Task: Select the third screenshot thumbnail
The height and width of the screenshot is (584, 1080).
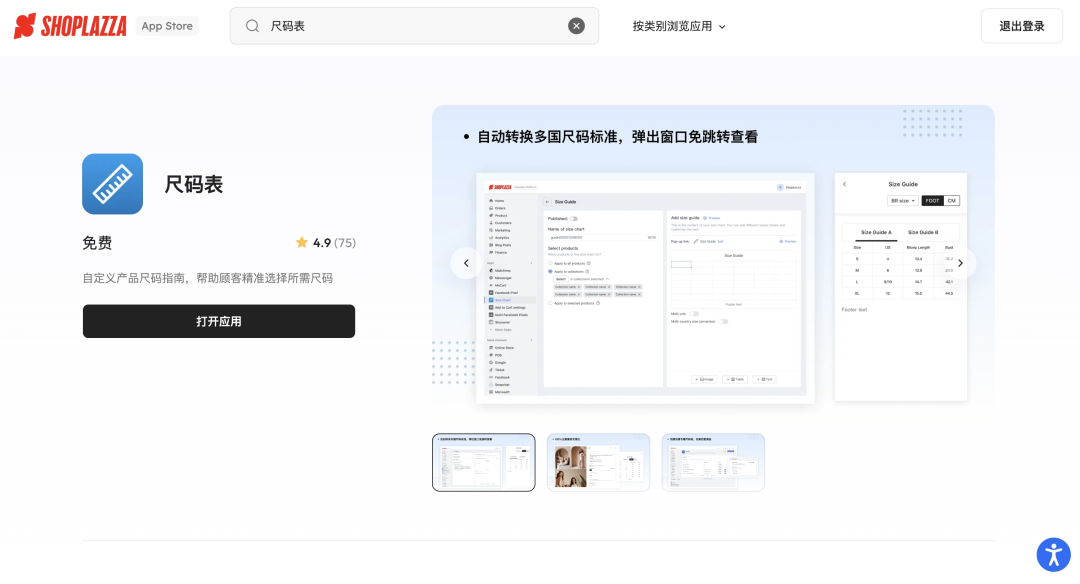Action: pos(713,462)
